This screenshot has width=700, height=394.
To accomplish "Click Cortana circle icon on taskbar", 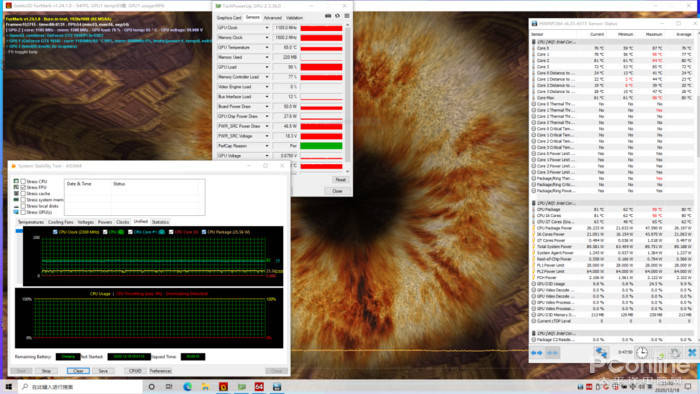I will 151,387.
